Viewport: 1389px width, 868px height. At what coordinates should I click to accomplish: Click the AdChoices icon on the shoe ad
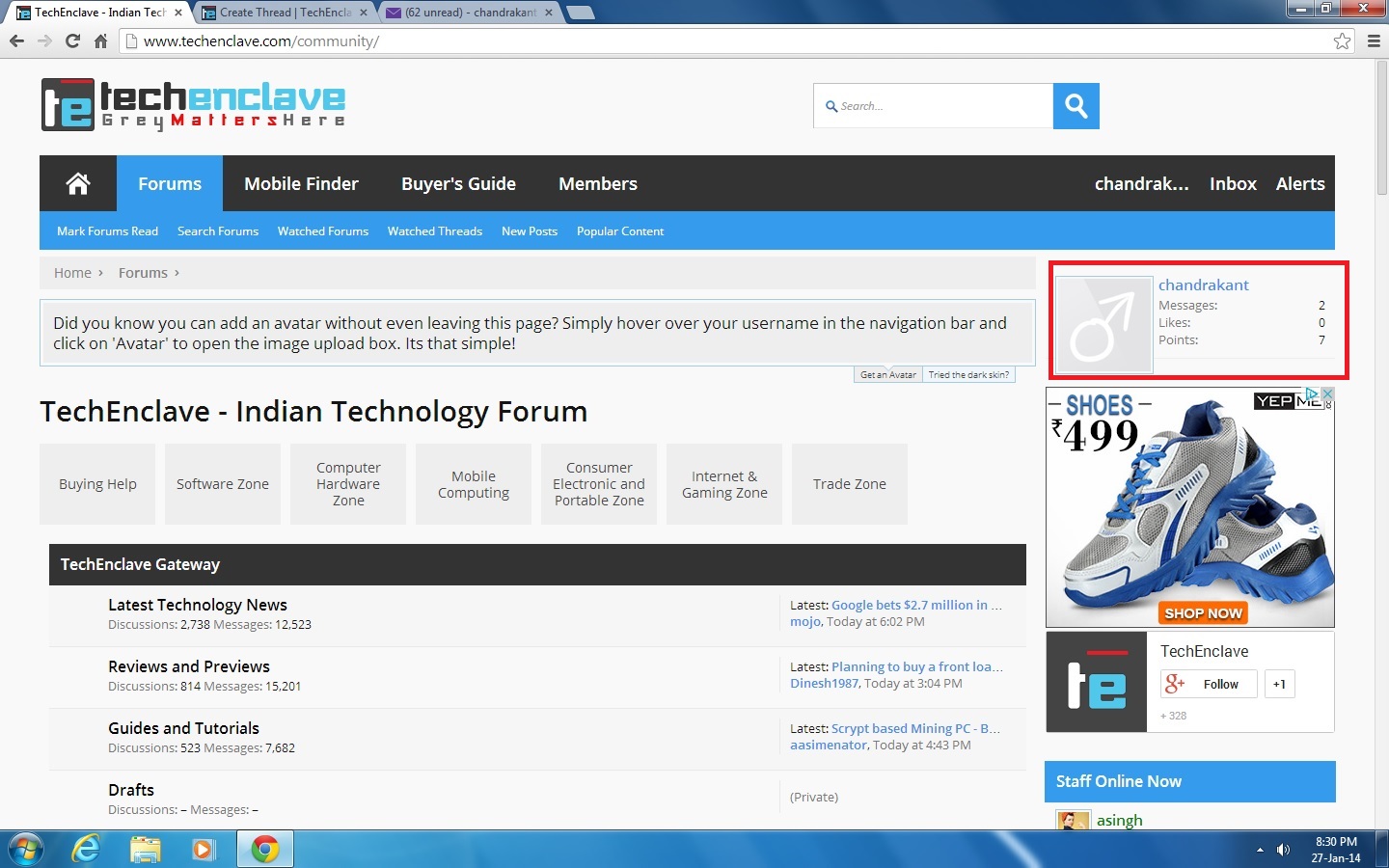tap(1312, 393)
